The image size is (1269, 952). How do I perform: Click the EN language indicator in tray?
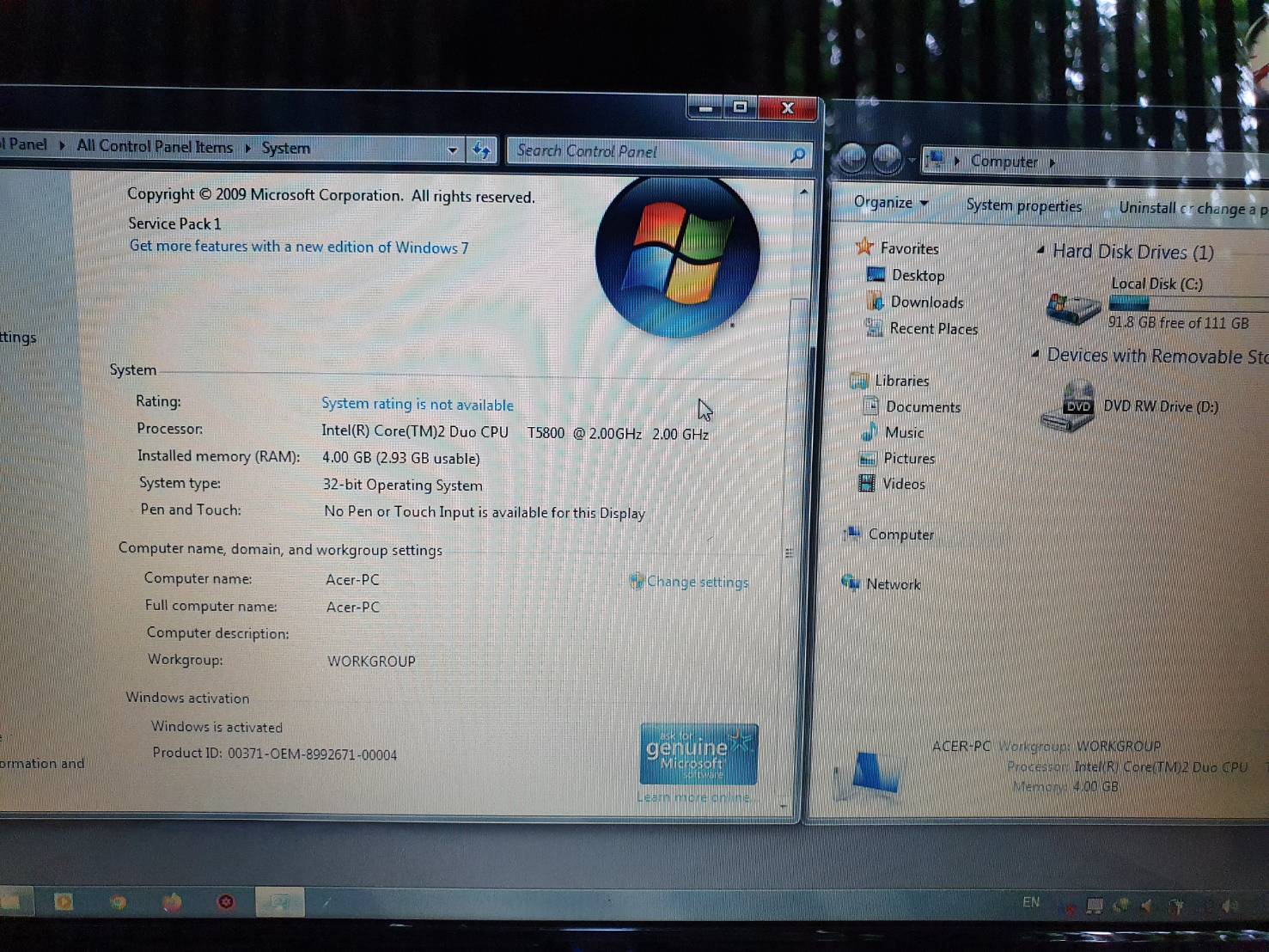click(1031, 902)
